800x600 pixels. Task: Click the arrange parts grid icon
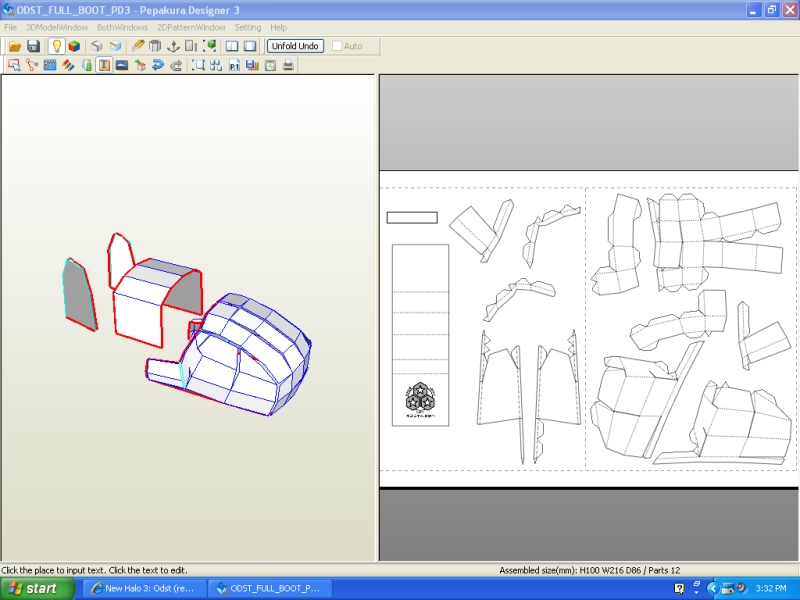tap(216, 65)
